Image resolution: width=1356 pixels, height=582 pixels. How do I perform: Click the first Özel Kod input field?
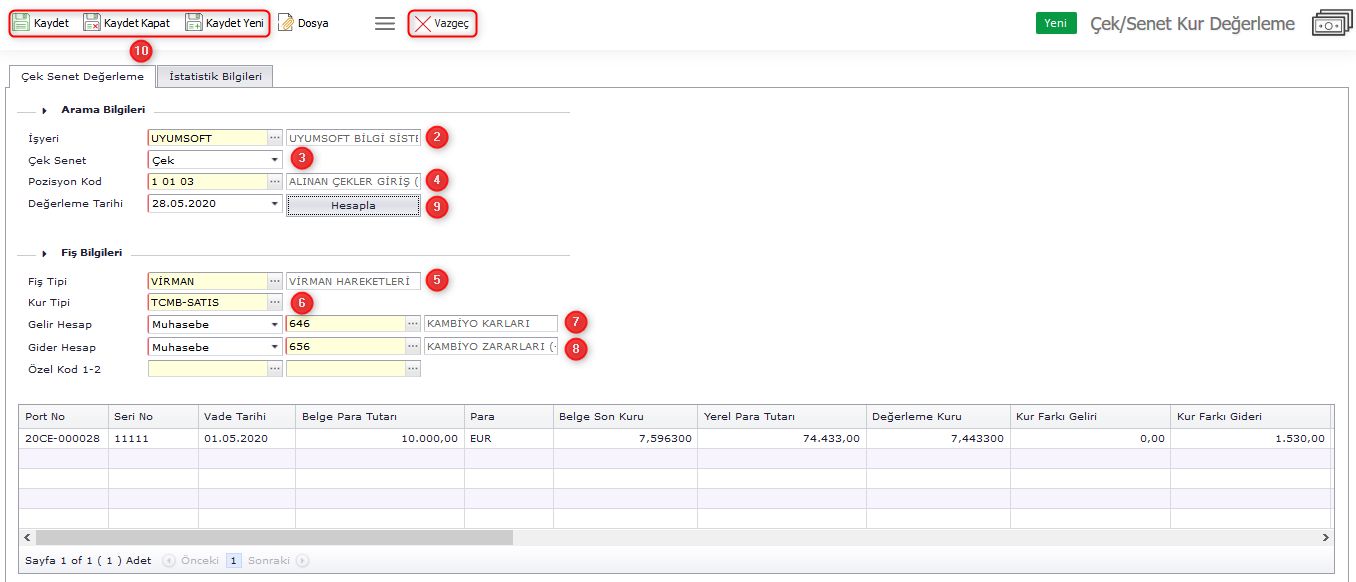point(207,369)
